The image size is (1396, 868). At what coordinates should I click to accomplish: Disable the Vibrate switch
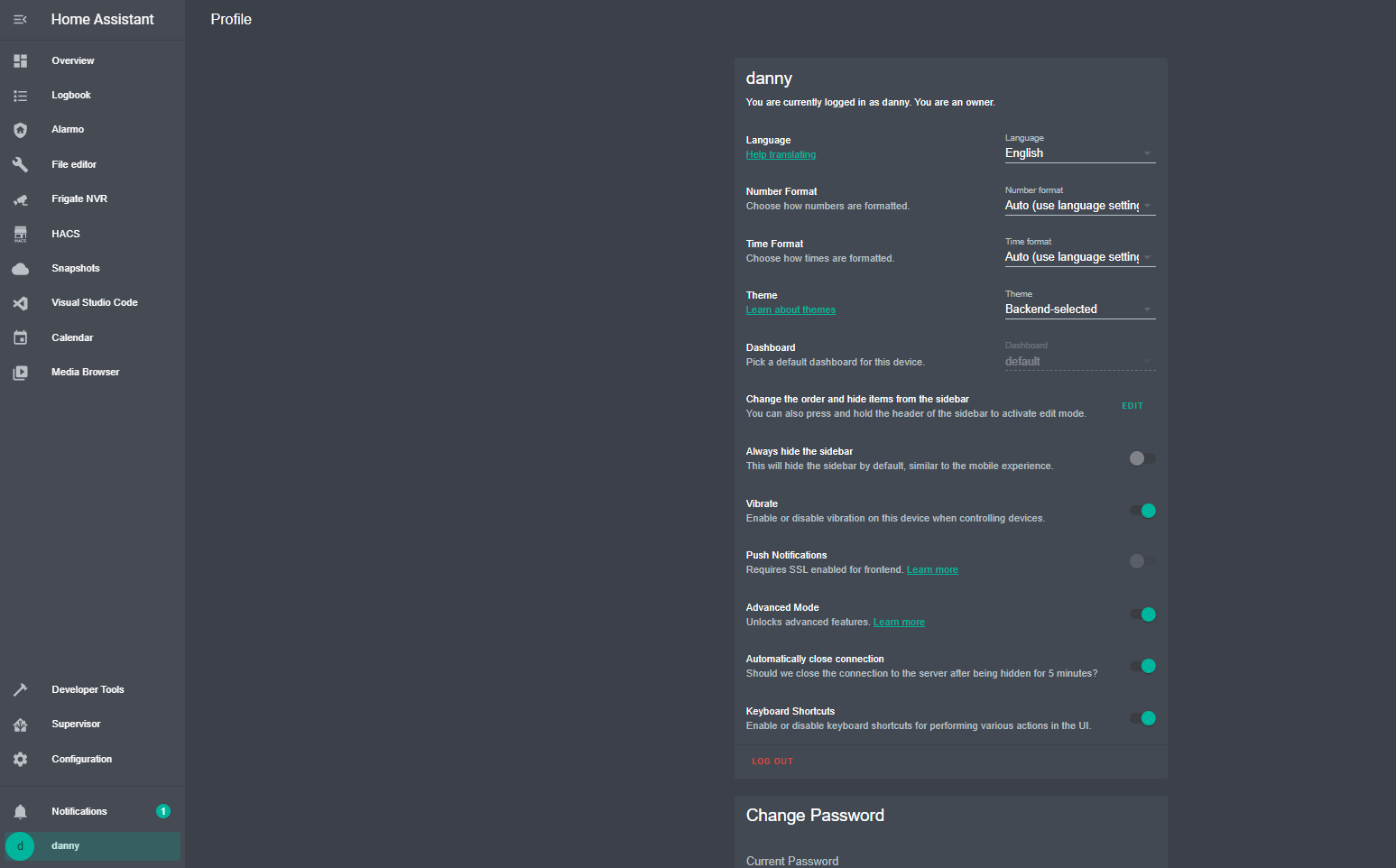click(1142, 511)
